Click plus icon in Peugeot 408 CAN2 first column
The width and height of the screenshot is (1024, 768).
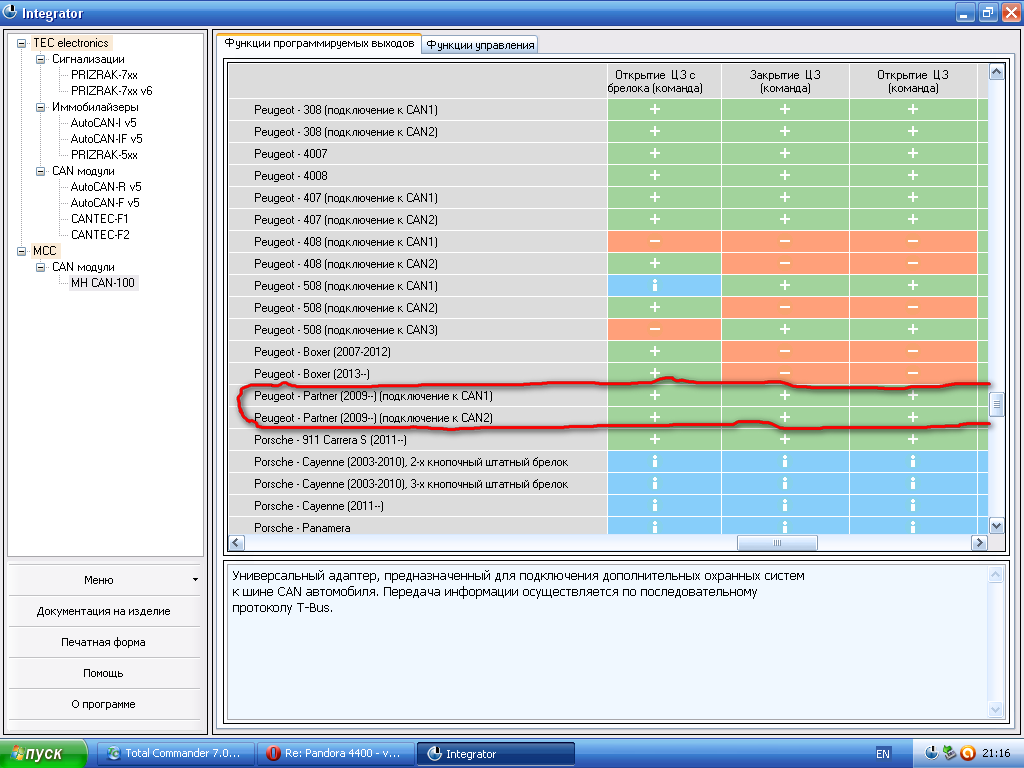[x=655, y=263]
